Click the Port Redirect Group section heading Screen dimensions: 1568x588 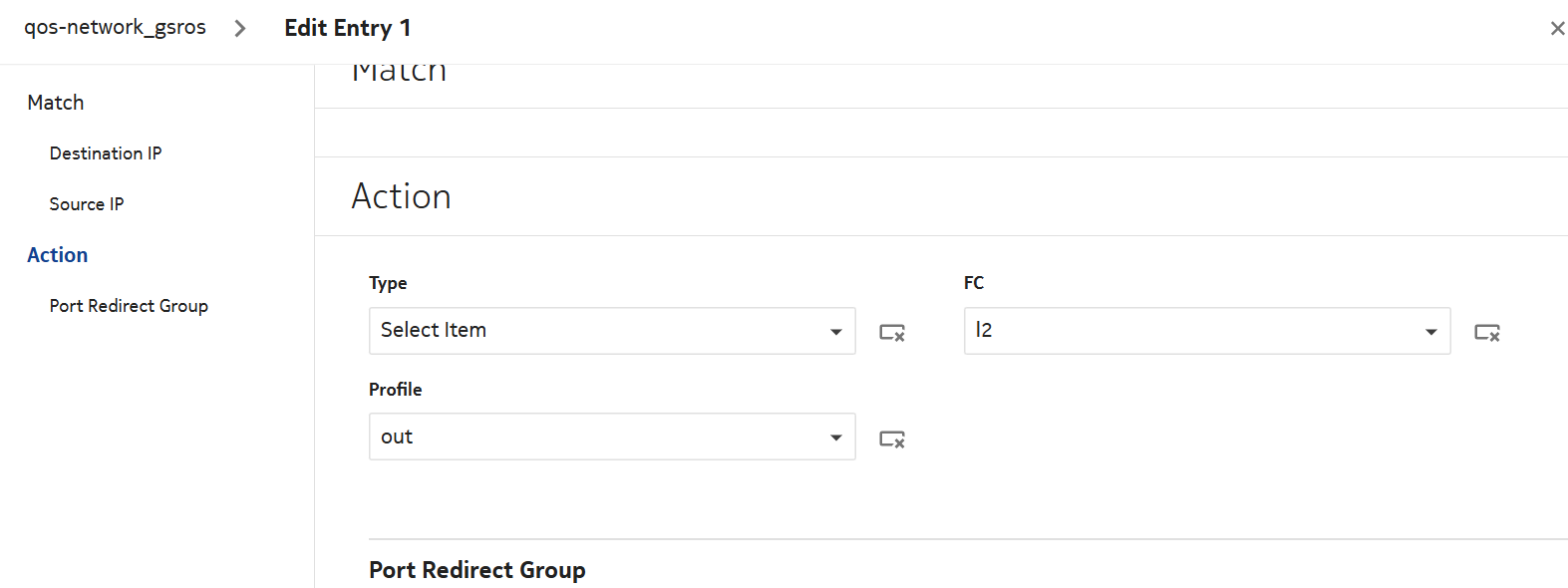click(476, 570)
